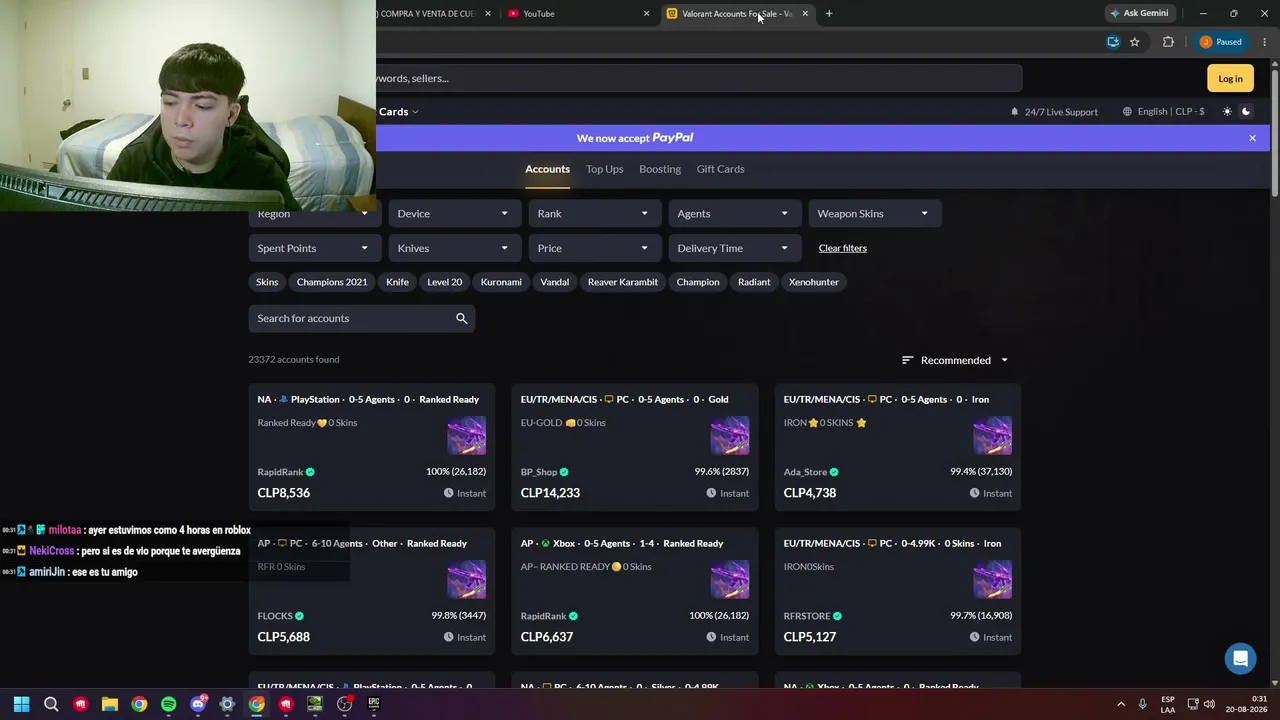1280x720 pixels.
Task: Select the Accounts category tab
Action: [547, 169]
